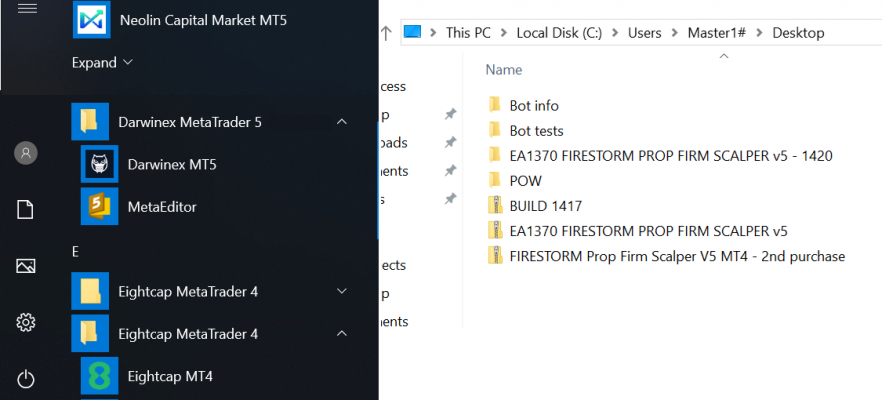This screenshot has width=882, height=400.
Task: Click the Power button icon
Action: click(26, 379)
